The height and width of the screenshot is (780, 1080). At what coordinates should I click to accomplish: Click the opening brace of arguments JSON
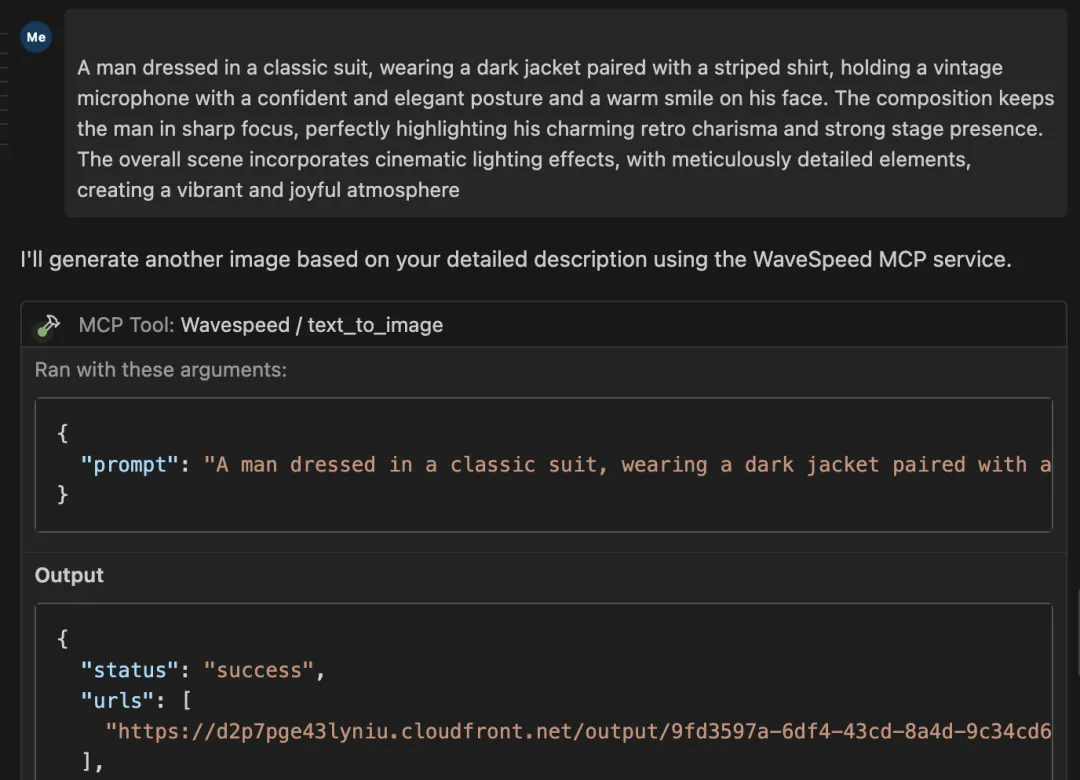(62, 433)
